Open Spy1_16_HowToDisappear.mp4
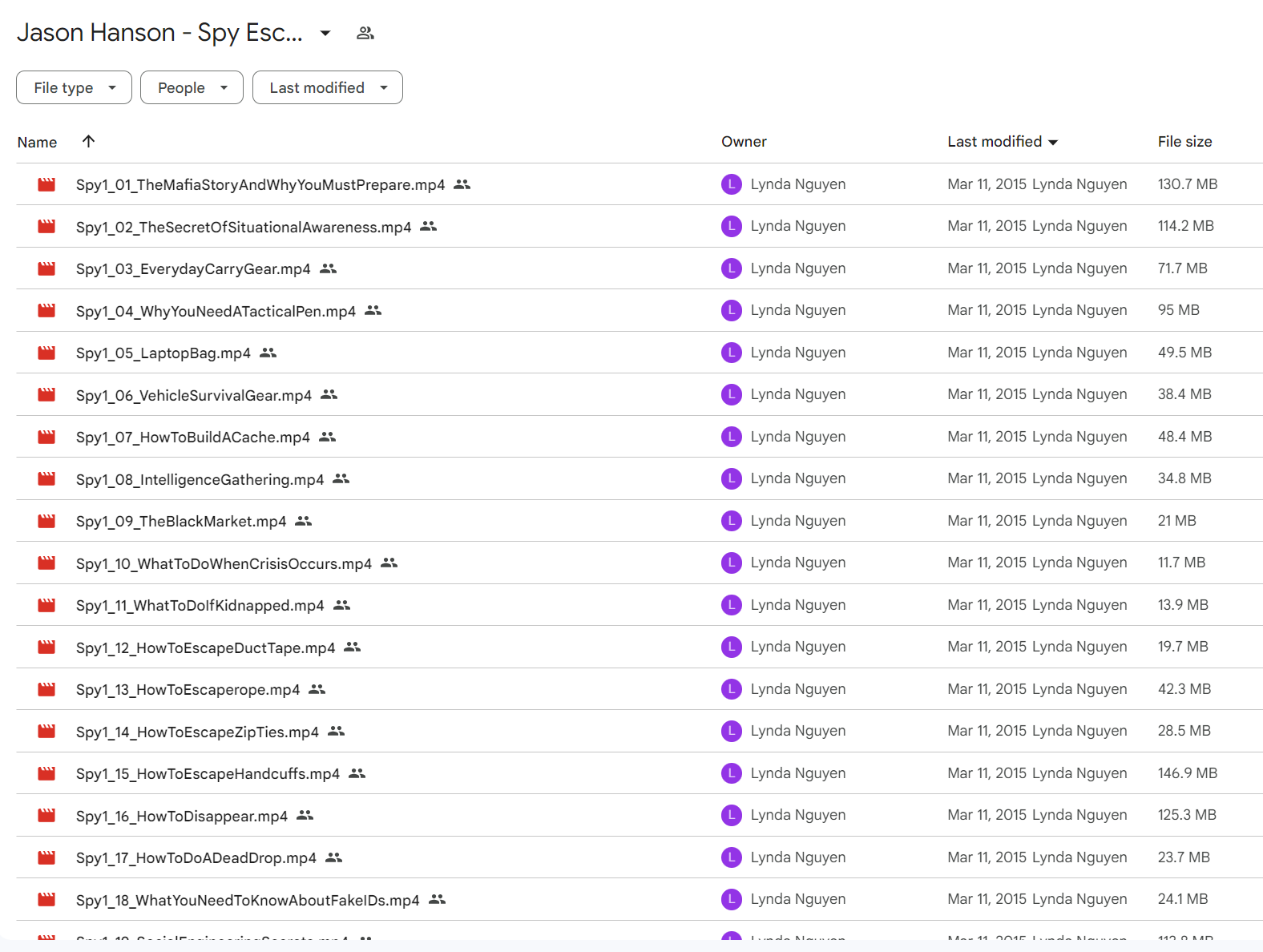Viewport: 1263px width, 952px height. tap(182, 817)
